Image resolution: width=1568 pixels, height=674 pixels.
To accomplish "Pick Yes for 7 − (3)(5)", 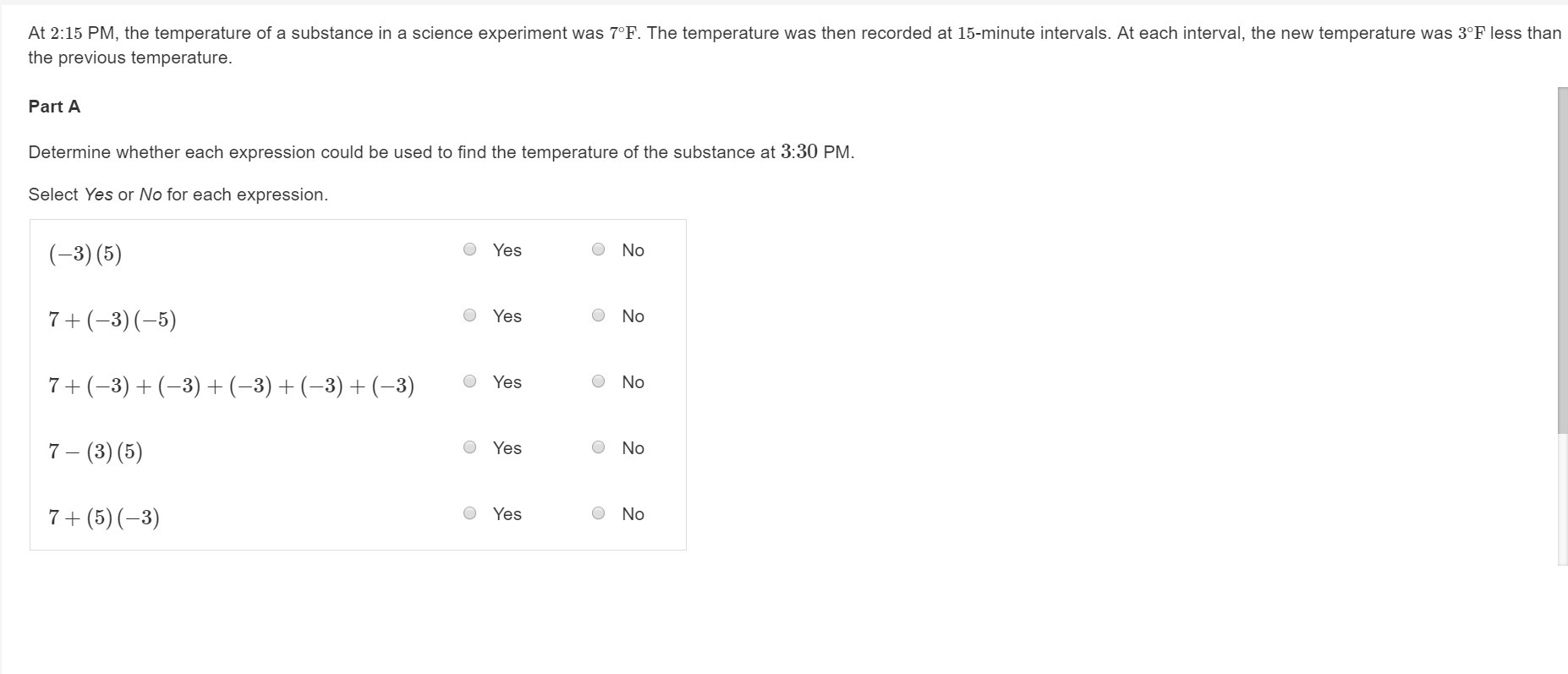I will pos(470,447).
